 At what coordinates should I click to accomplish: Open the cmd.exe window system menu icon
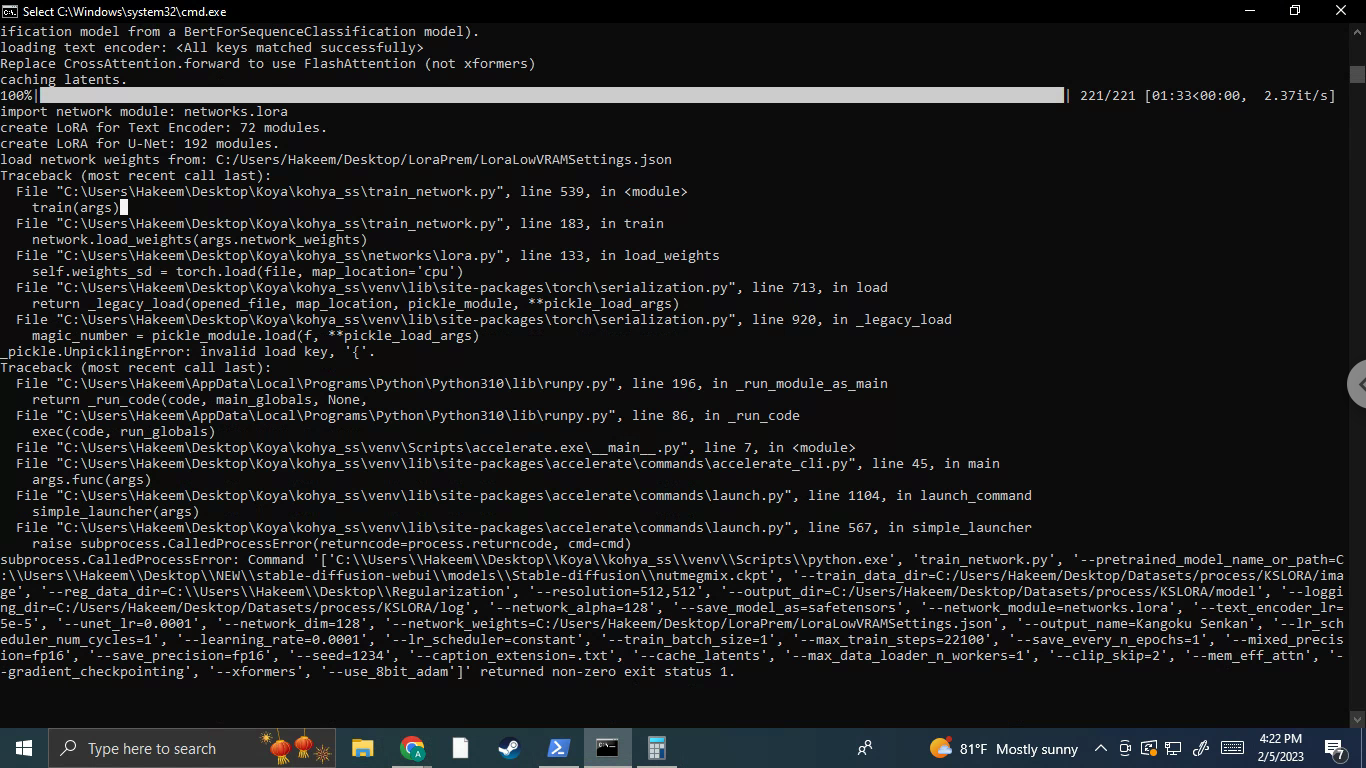(x=11, y=11)
